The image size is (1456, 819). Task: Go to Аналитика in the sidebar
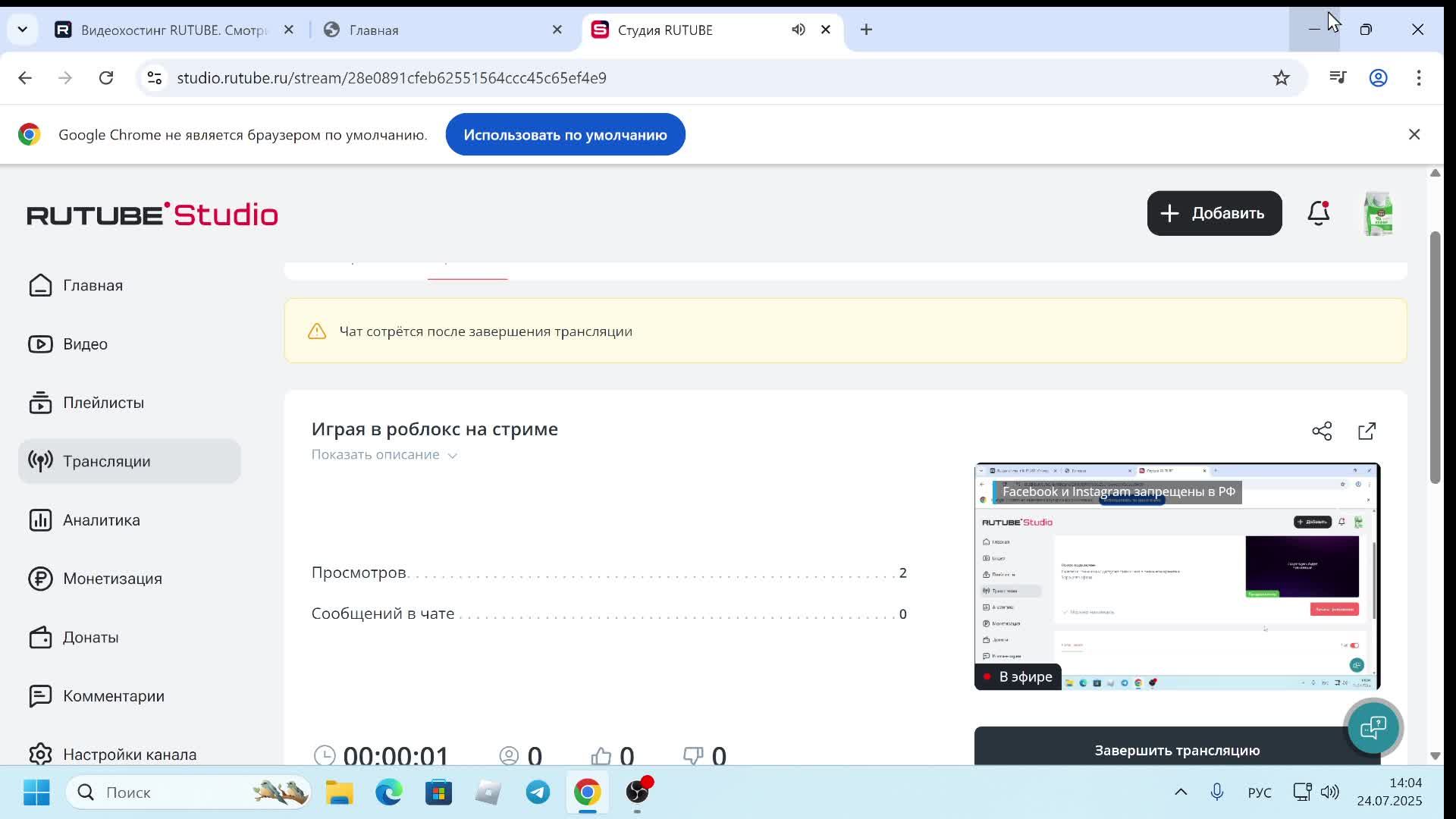pos(101,520)
